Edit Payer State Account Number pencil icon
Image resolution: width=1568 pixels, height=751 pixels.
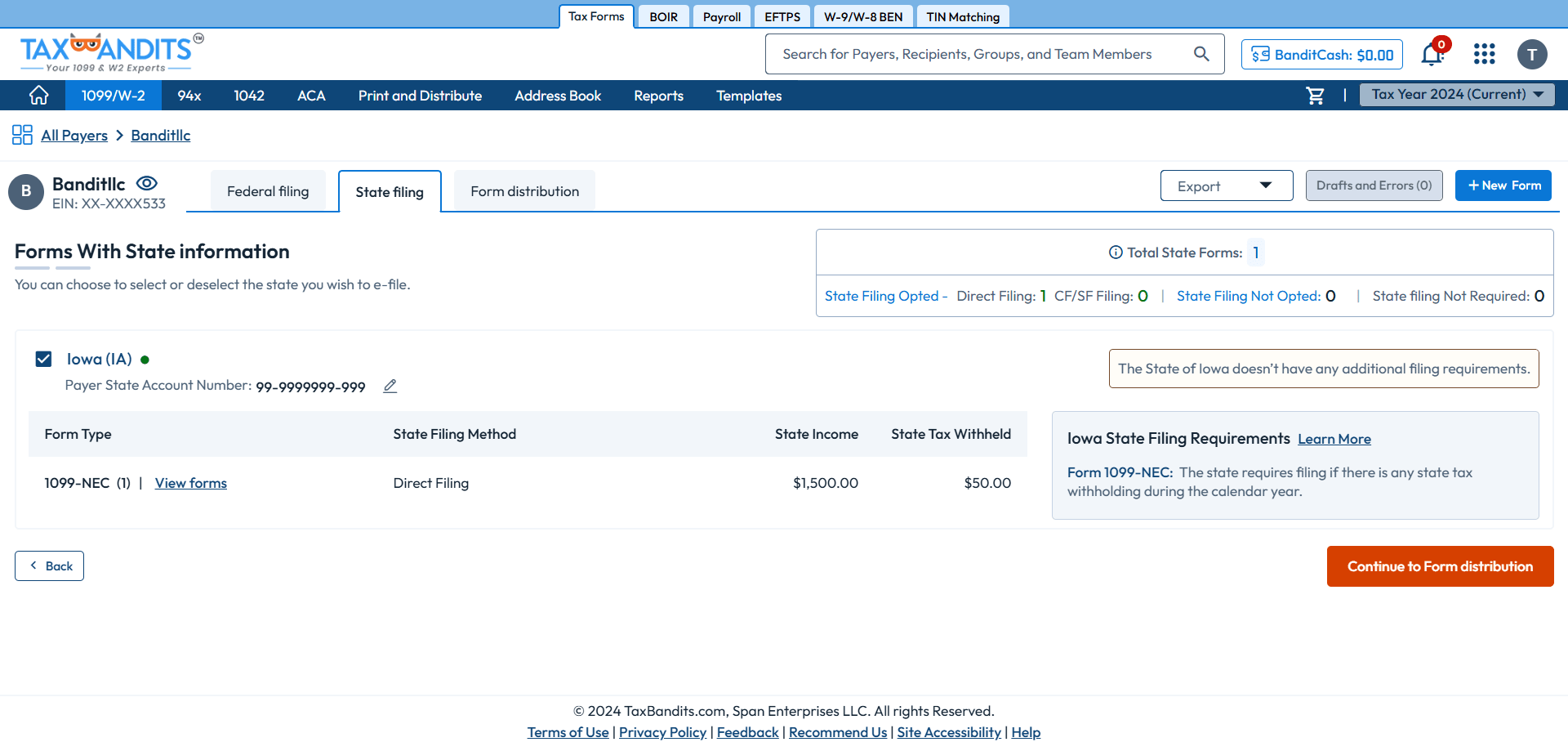pos(390,386)
